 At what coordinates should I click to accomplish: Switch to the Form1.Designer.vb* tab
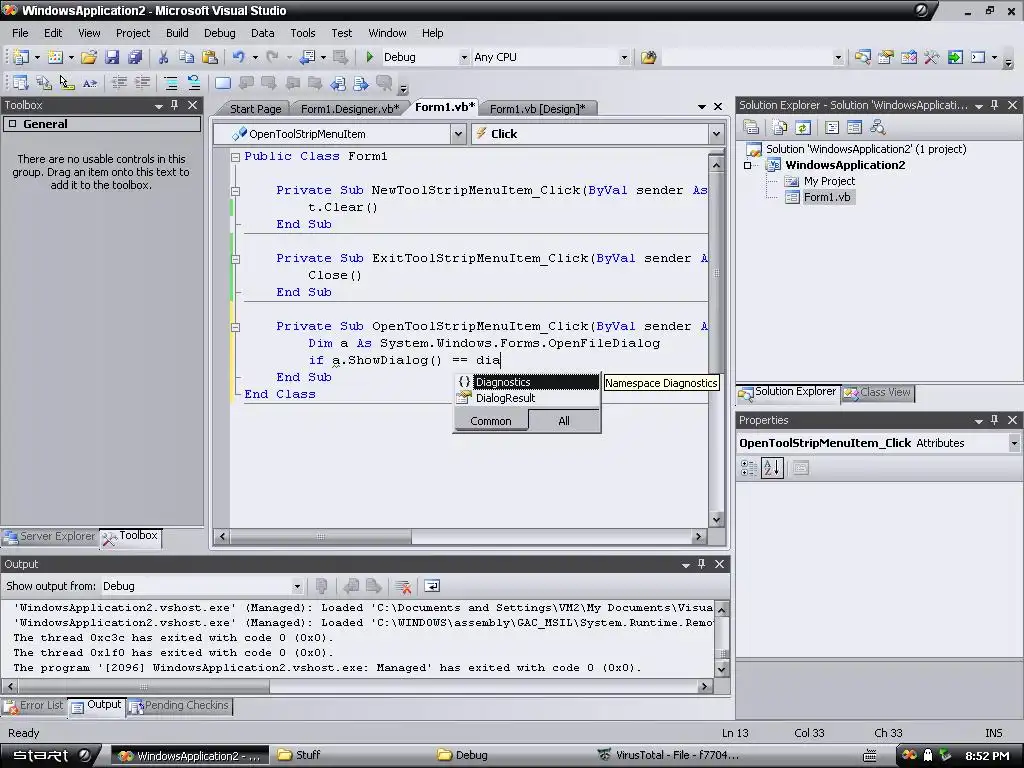click(x=350, y=109)
